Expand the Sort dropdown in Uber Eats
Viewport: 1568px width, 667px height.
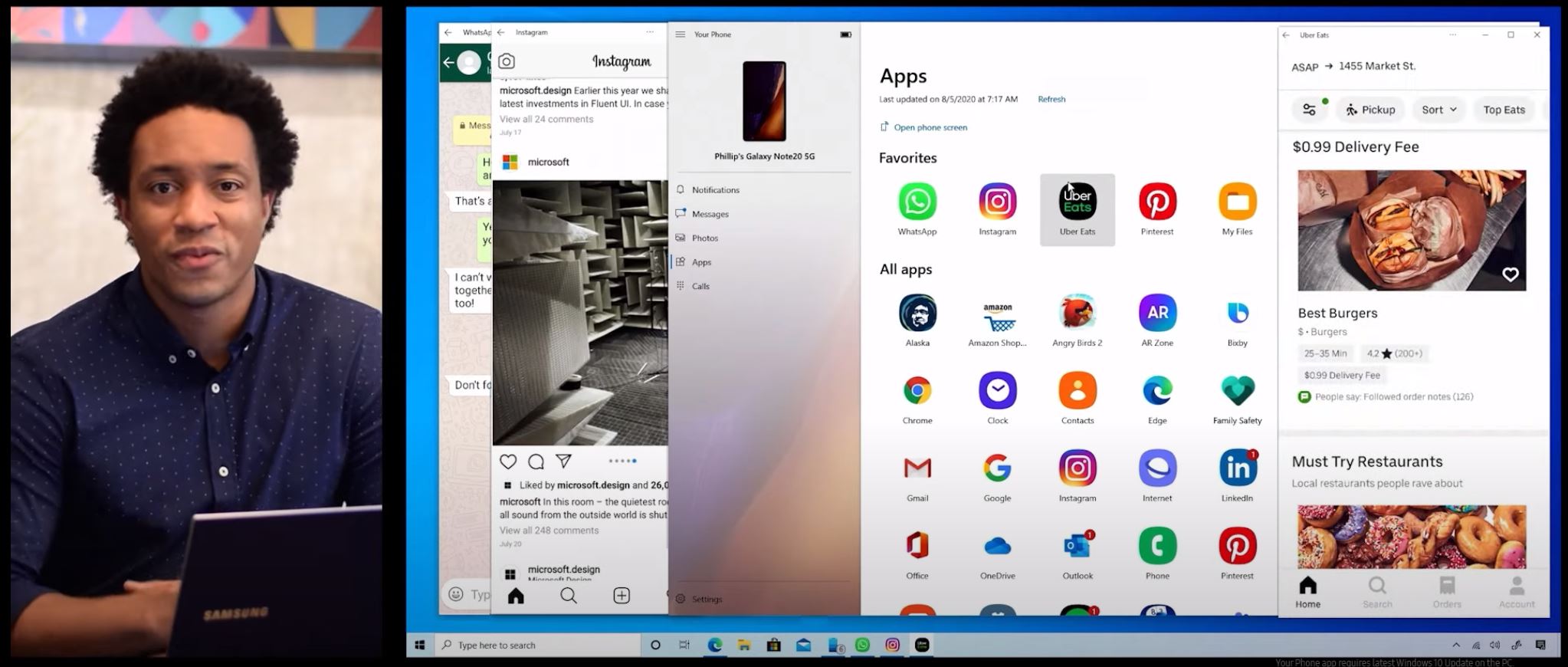coord(1439,110)
